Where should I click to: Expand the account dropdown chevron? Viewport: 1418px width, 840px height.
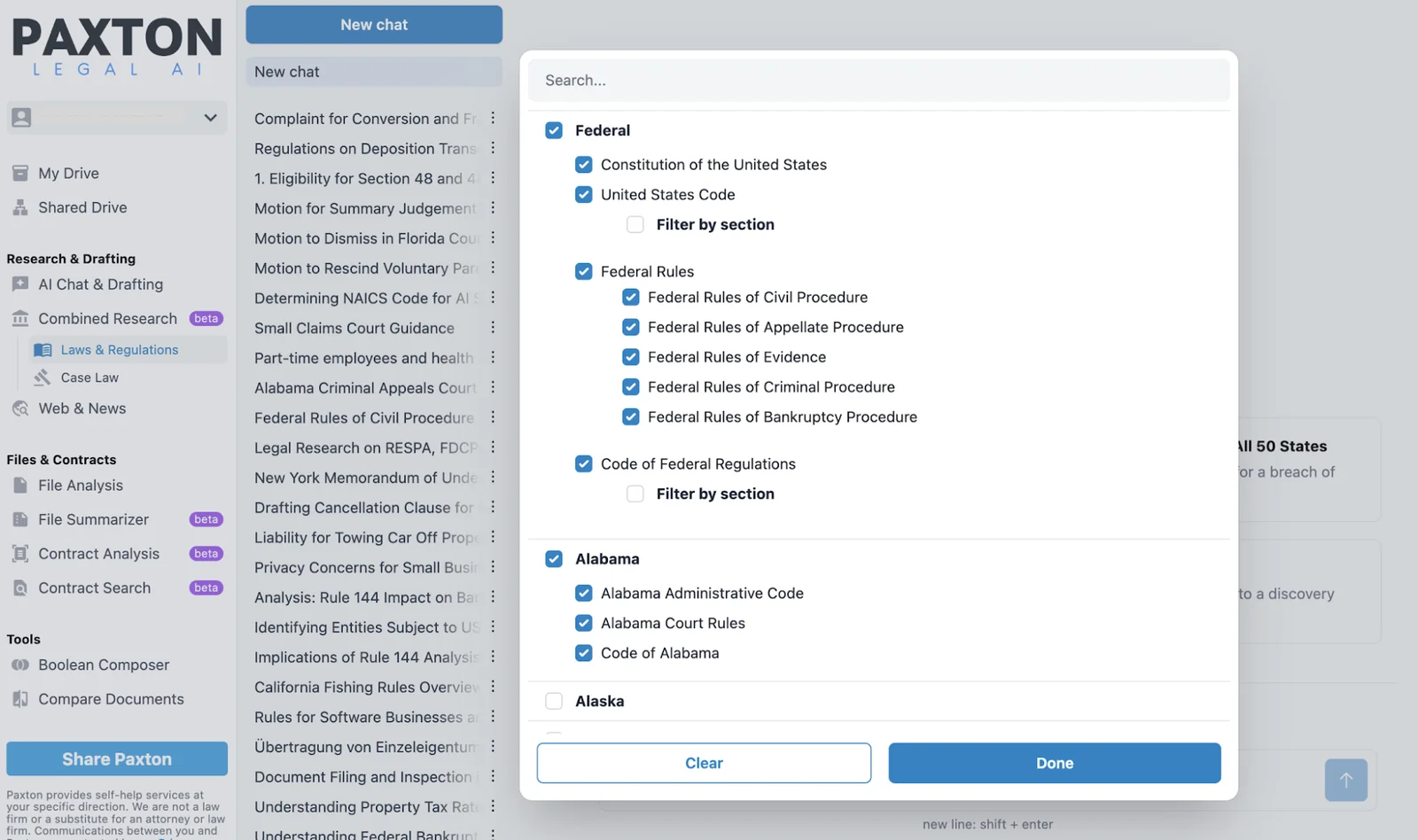pos(210,117)
